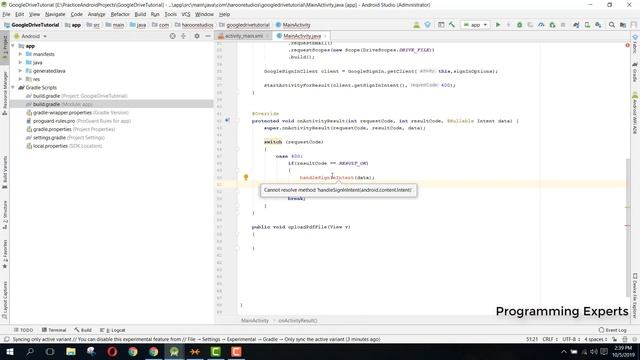Expand the res folder
This screenshot has width=640, height=360.
pos(20,79)
